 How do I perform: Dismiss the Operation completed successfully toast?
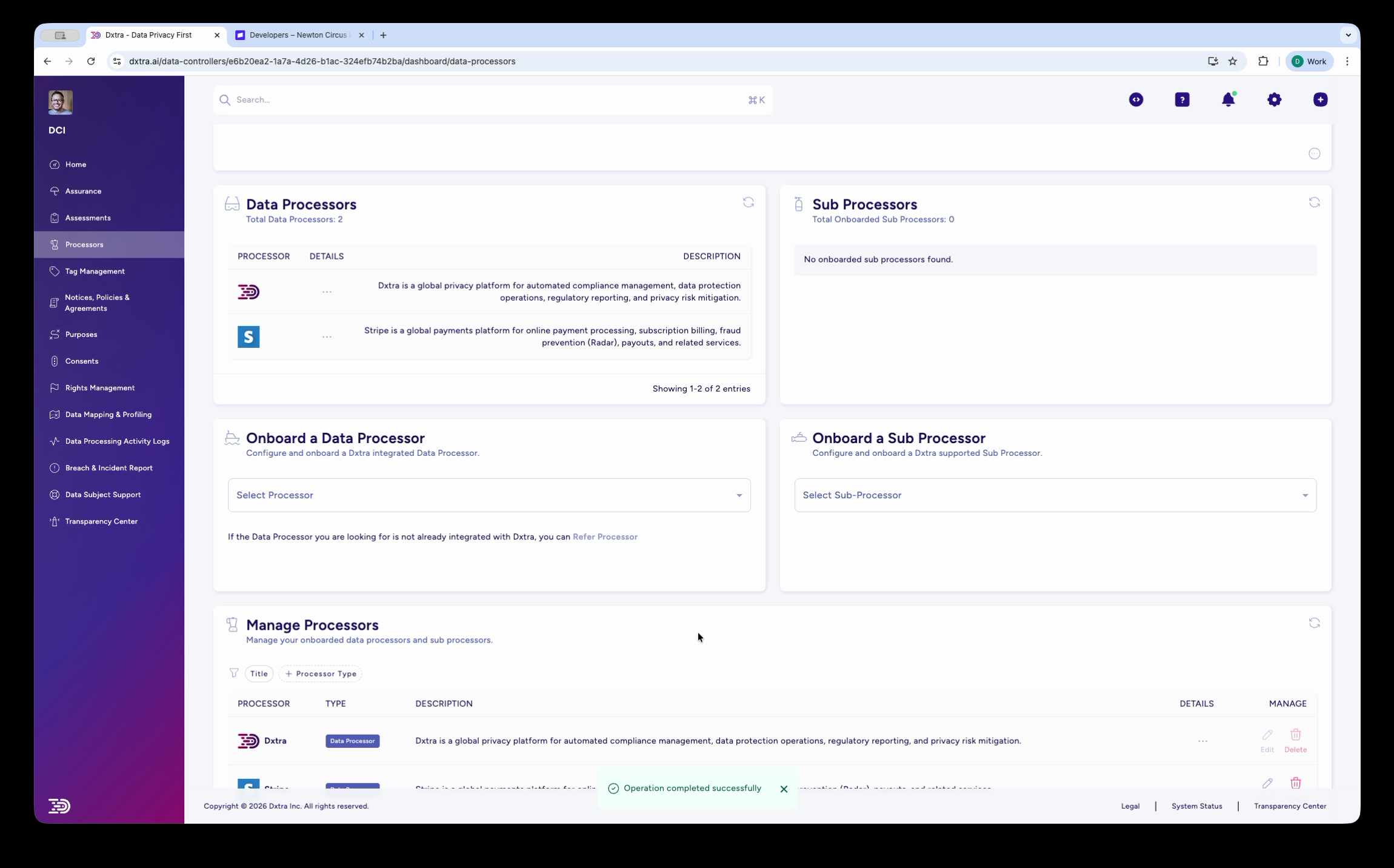(783, 789)
